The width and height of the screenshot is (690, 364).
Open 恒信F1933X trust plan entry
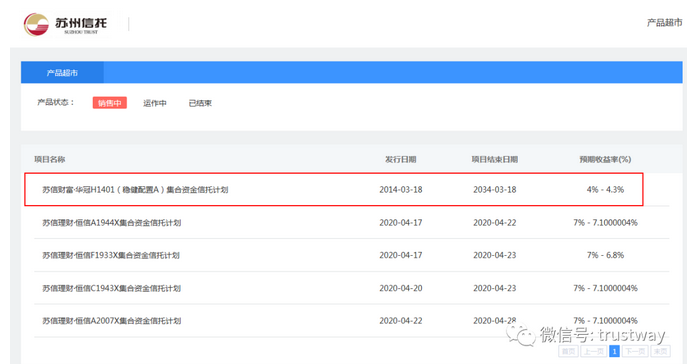tap(110, 255)
